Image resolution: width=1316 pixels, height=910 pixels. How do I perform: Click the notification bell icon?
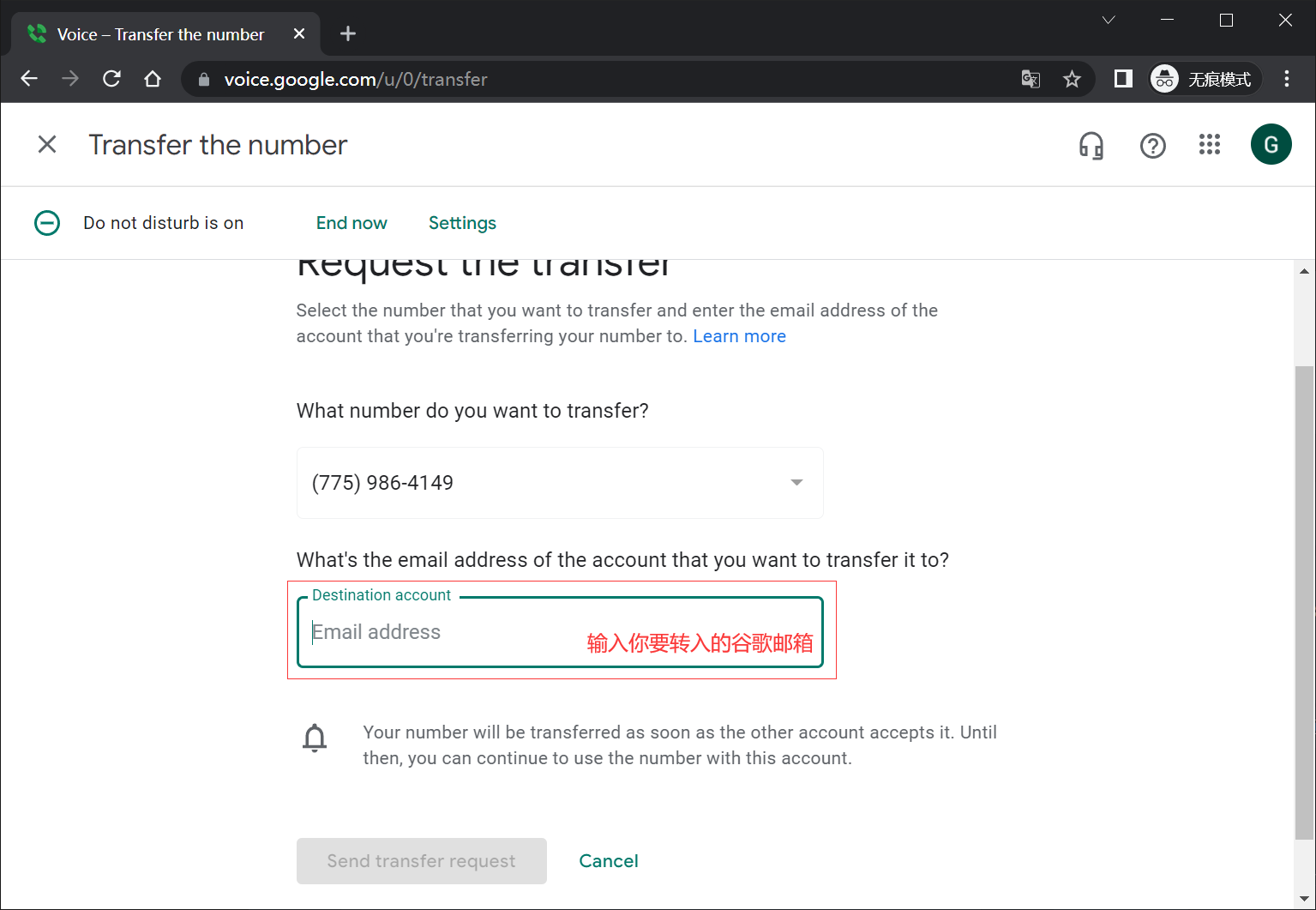point(315,738)
